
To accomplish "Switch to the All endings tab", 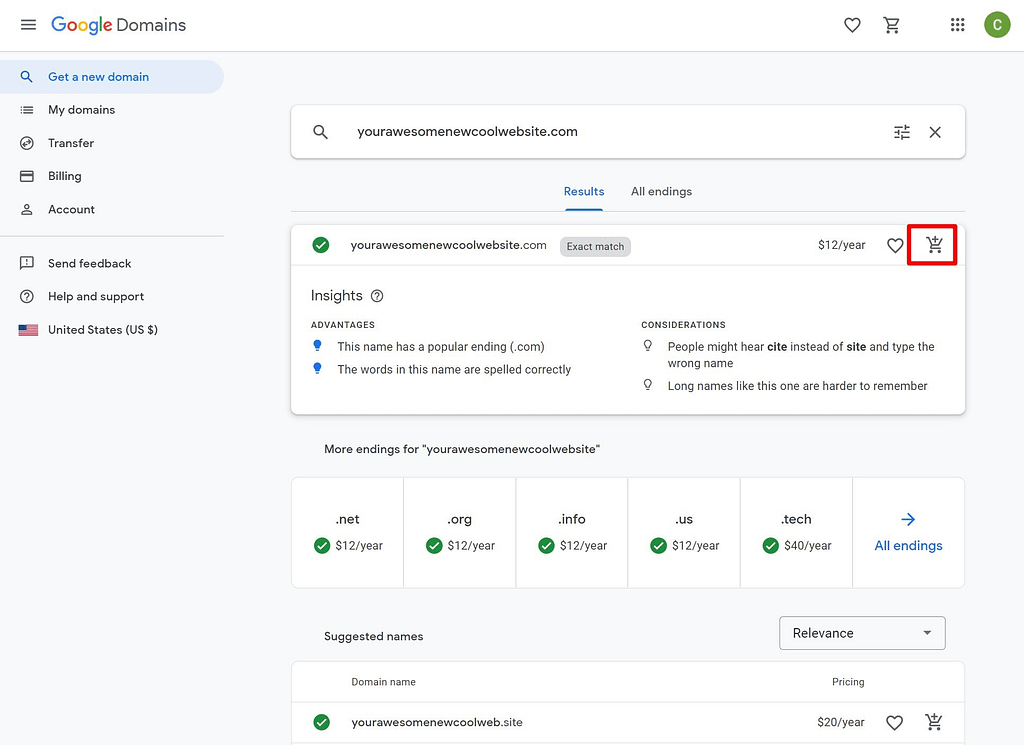I will tap(661, 191).
